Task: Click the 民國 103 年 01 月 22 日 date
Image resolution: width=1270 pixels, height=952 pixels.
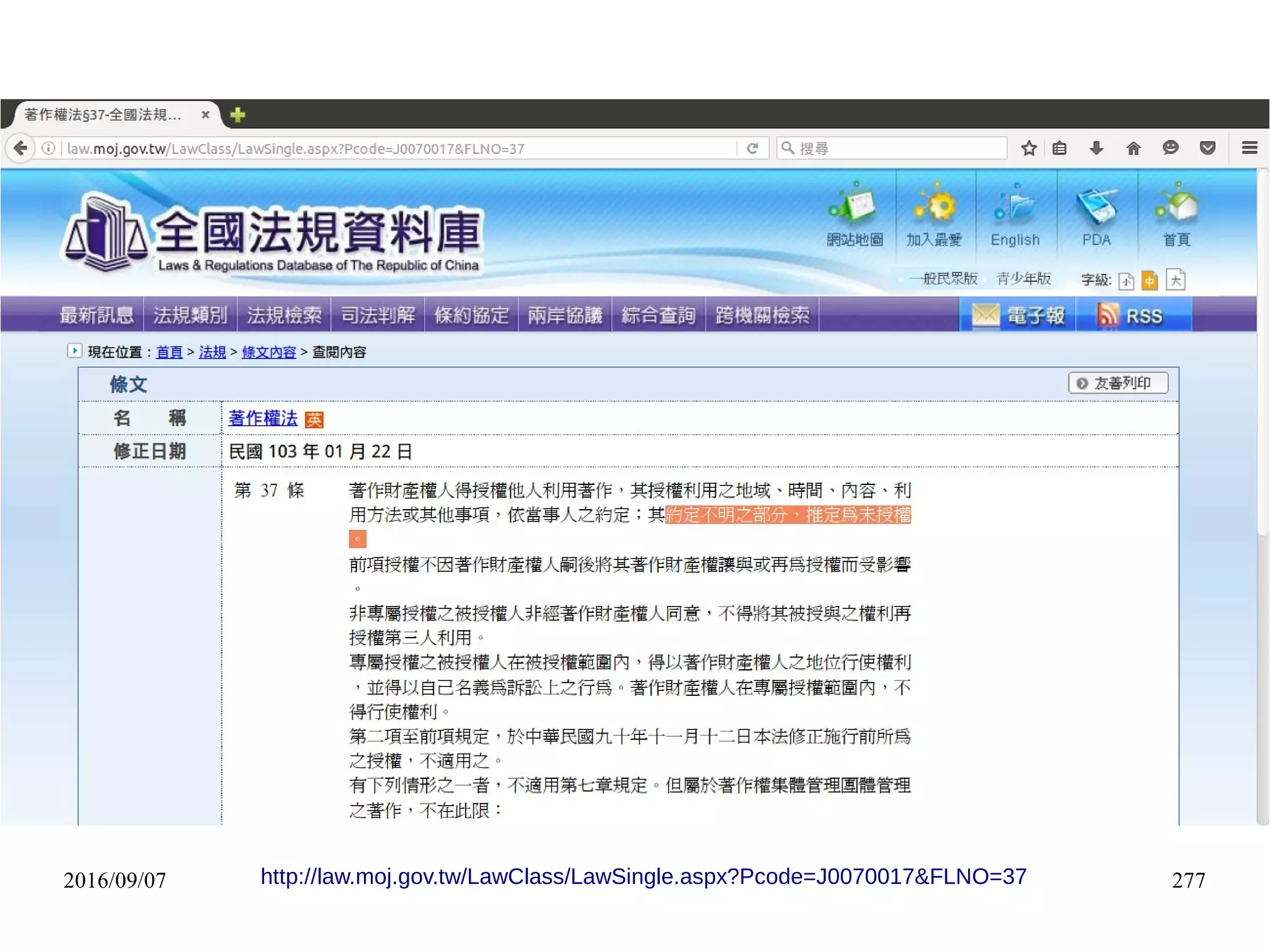Action: 321,452
